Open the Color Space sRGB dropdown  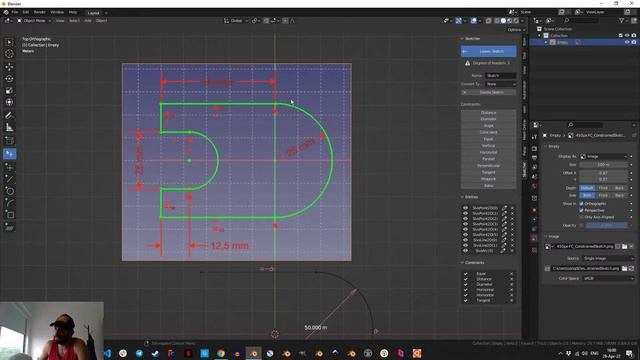click(607, 278)
